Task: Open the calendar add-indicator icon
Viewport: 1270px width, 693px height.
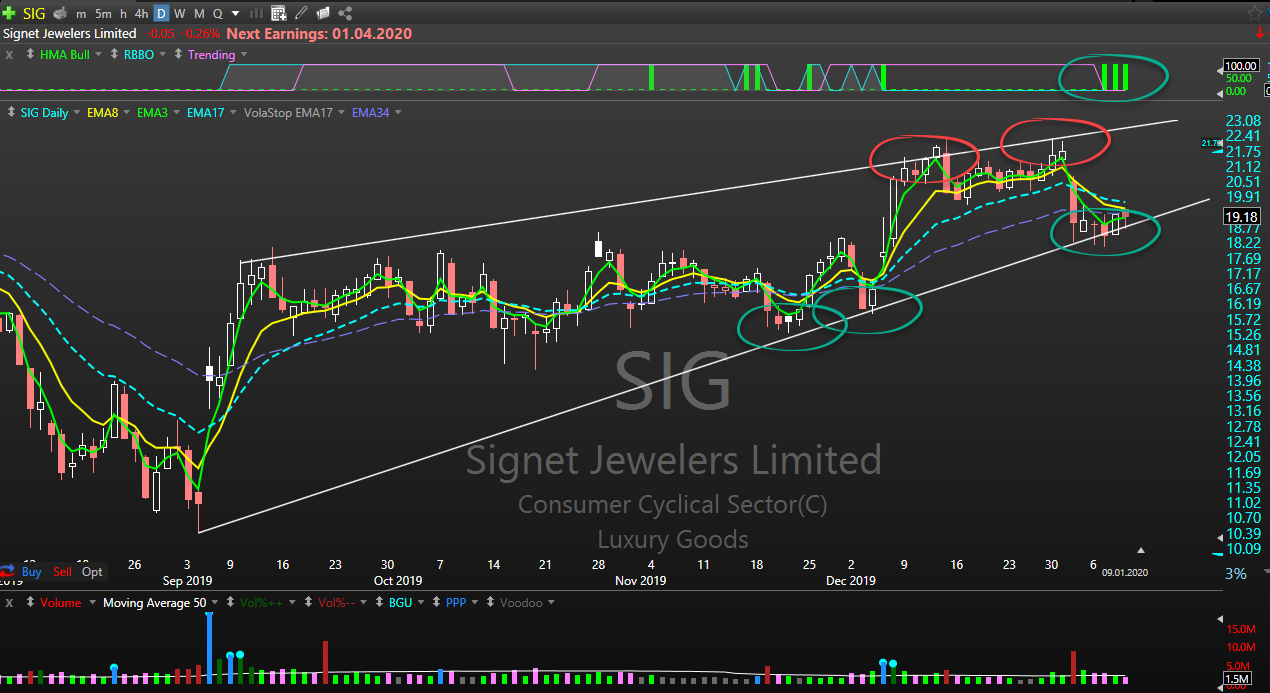Action: point(278,13)
